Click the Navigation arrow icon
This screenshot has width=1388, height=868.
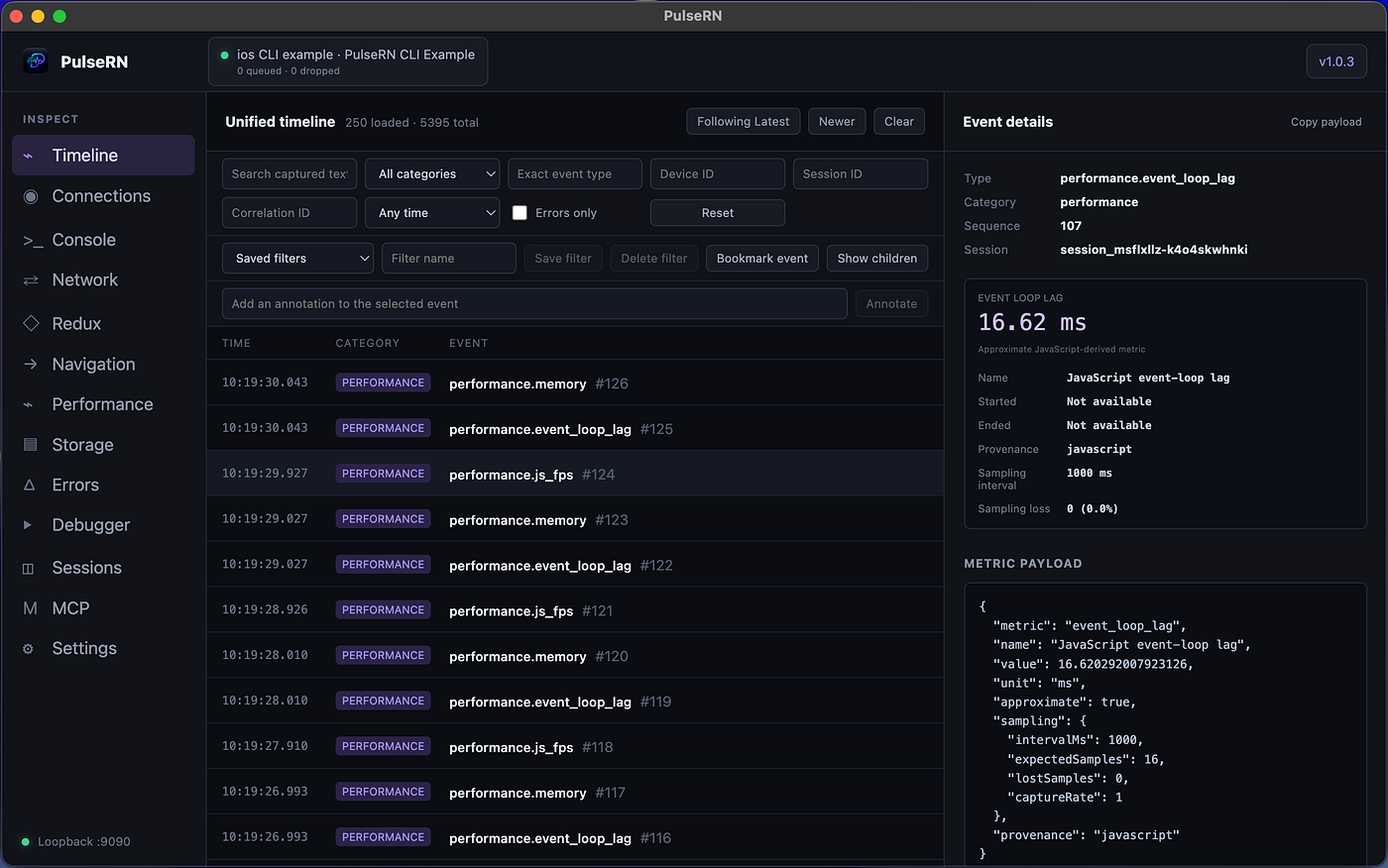coord(31,364)
